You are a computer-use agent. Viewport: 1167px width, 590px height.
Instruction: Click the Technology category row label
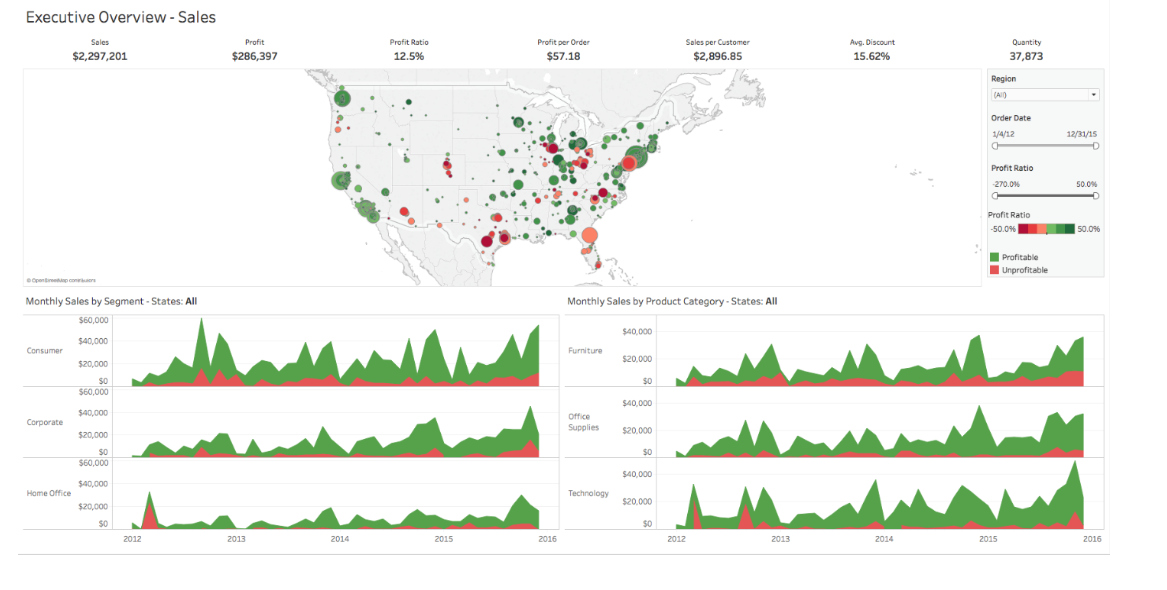(x=588, y=494)
